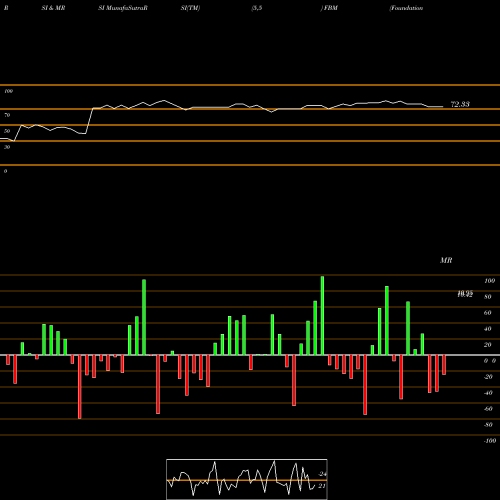Click the 60 label on the MR axis
500x500 pixels.
(x=488, y=313)
